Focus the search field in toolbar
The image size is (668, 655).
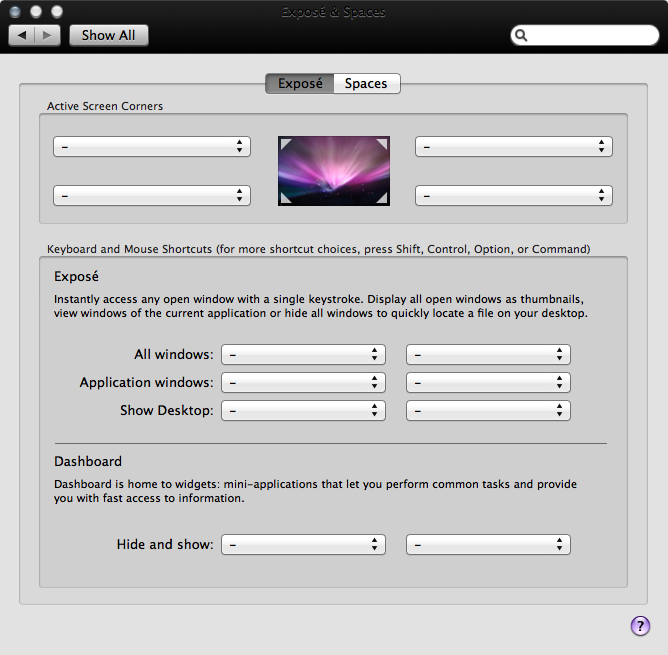pyautogui.click(x=584, y=35)
